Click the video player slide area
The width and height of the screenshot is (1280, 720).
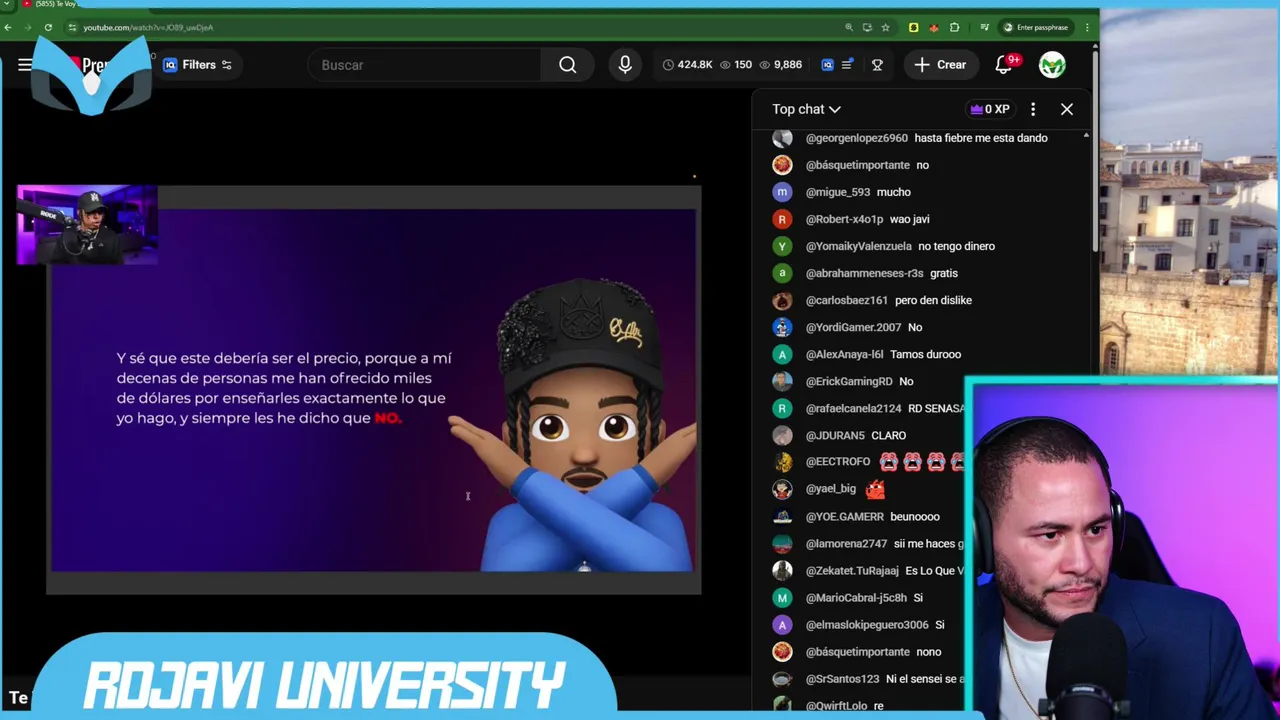click(372, 390)
